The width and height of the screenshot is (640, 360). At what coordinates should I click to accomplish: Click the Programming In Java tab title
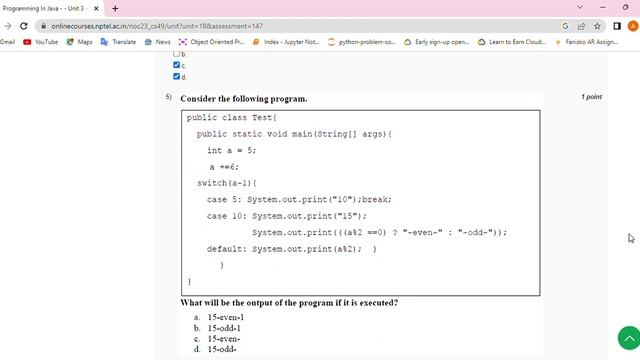tap(44, 8)
